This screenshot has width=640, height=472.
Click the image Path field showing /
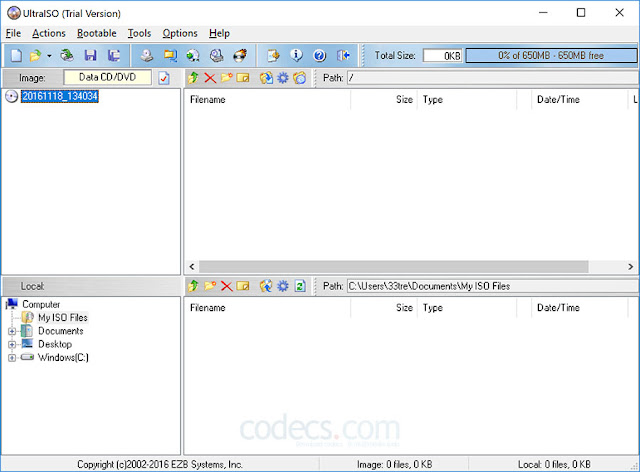tap(493, 78)
